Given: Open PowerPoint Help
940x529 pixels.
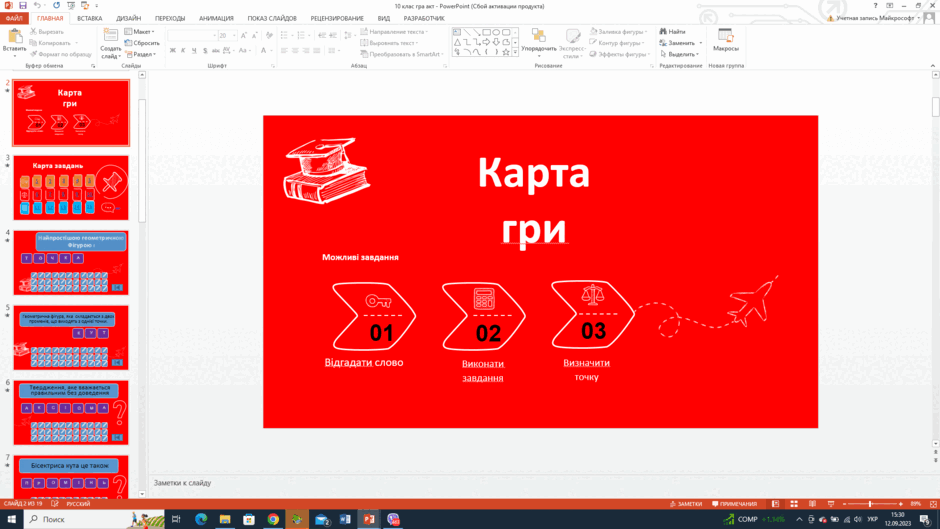Looking at the screenshot, I should [x=875, y=5].
